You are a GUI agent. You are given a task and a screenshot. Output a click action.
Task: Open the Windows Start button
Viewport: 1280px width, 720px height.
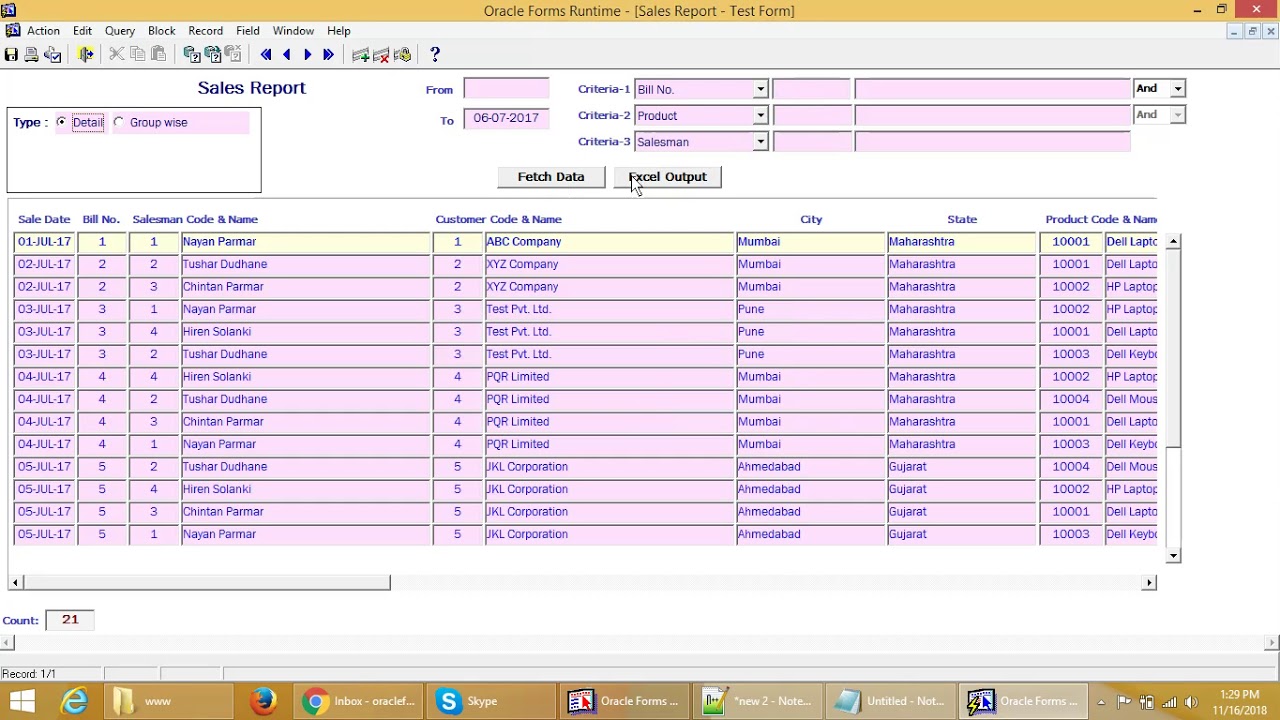tap(22, 701)
